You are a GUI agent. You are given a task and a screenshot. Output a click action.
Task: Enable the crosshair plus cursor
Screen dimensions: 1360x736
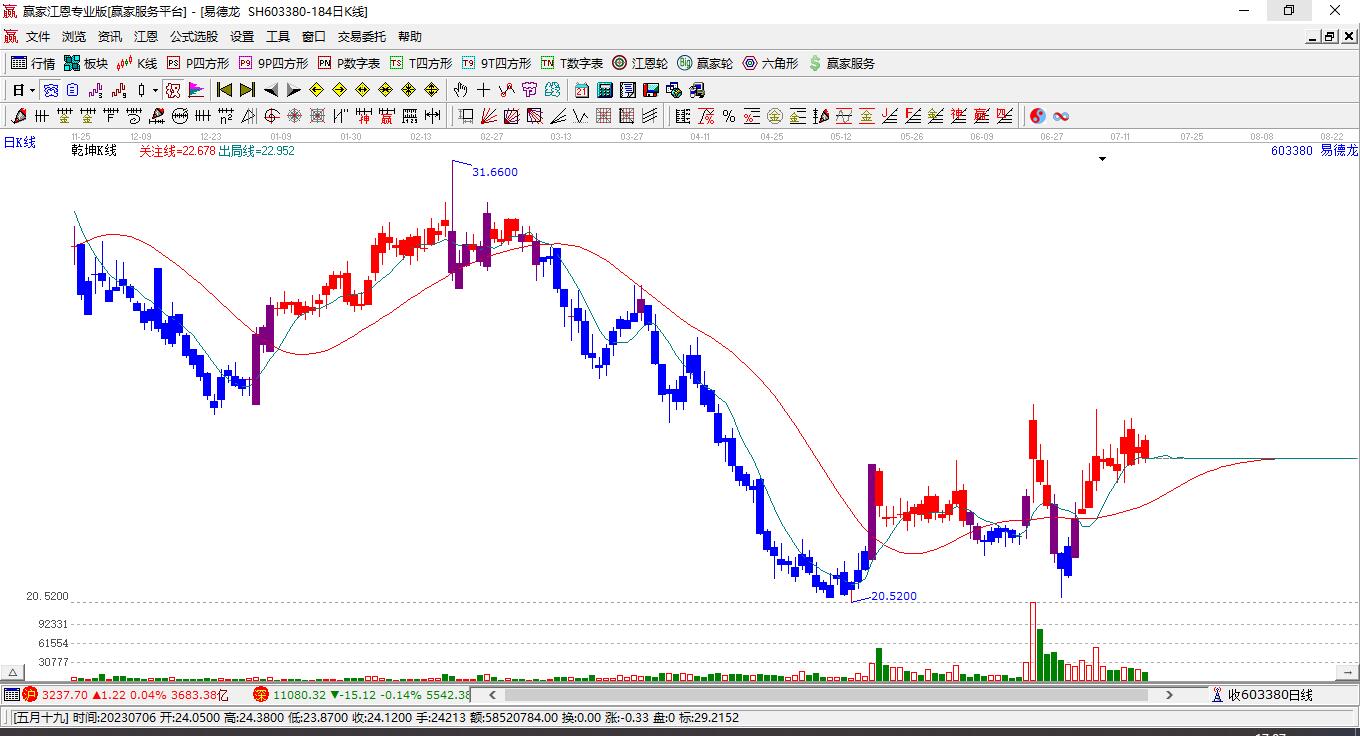(484, 90)
